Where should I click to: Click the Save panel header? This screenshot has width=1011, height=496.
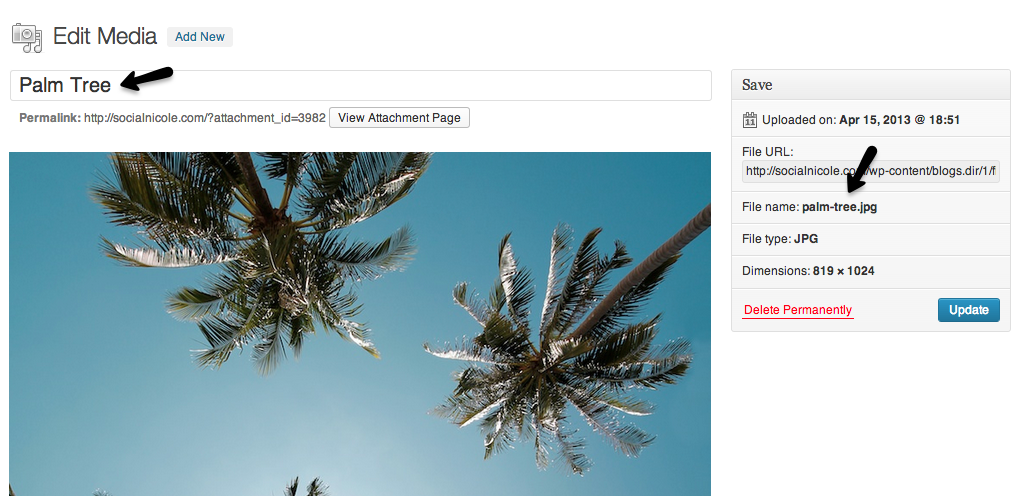[870, 84]
